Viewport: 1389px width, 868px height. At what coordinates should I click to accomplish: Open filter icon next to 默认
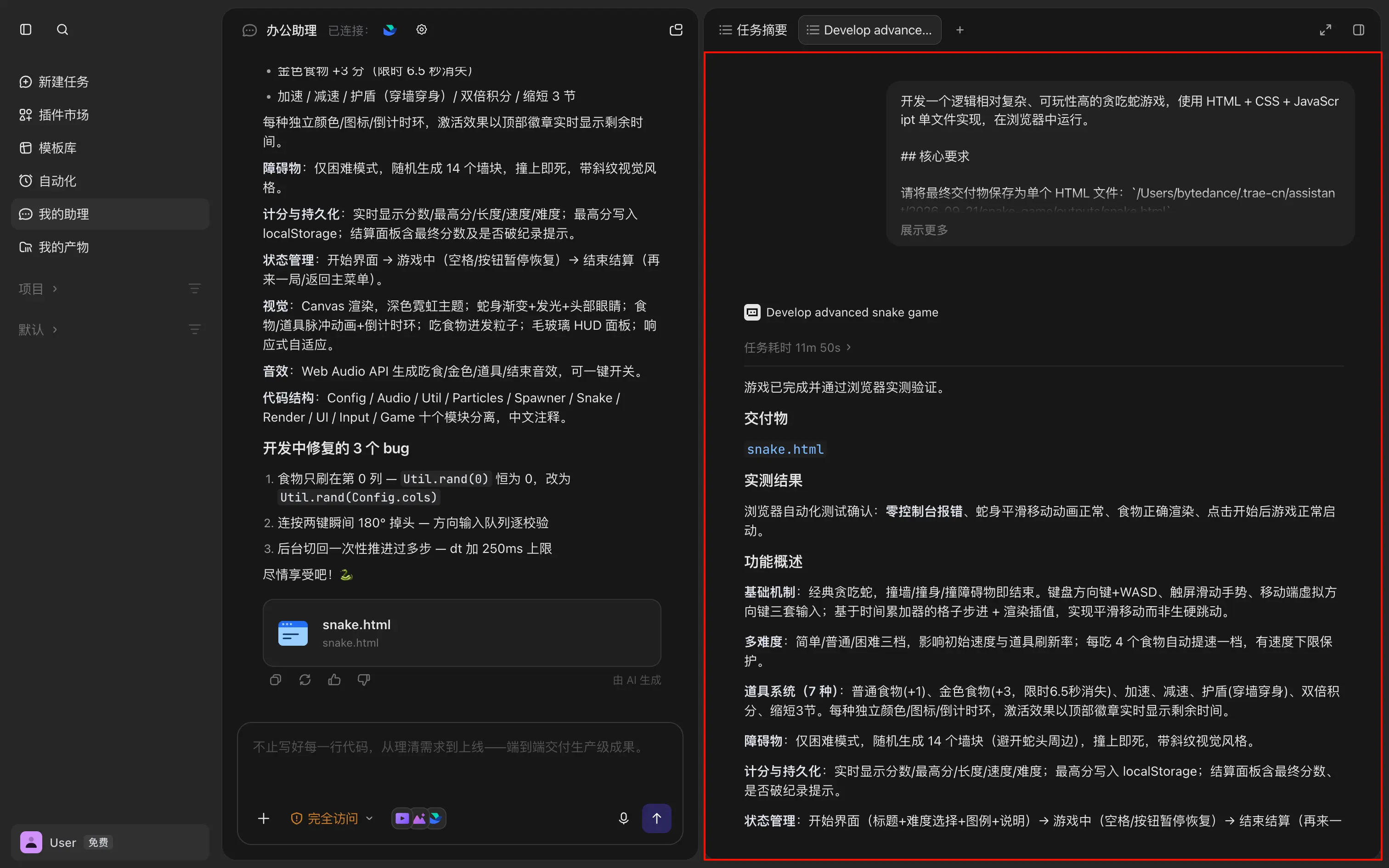coord(195,330)
